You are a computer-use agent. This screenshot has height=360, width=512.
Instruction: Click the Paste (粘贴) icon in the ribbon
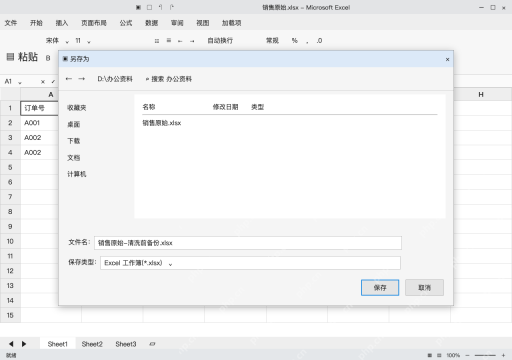pyautogui.click(x=10, y=57)
